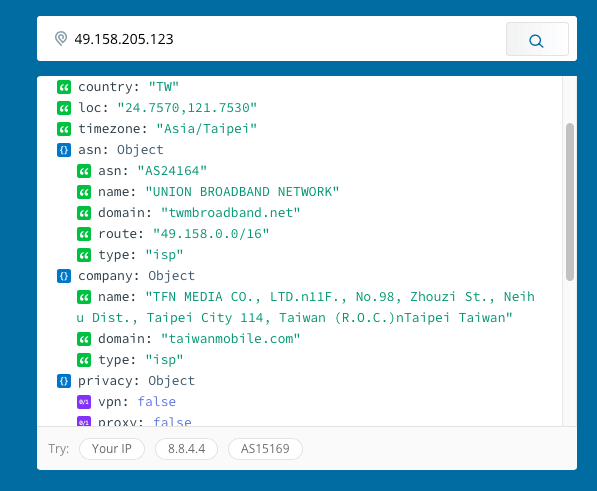
Task: Click the location pin icon in search box
Action: click(x=61, y=38)
